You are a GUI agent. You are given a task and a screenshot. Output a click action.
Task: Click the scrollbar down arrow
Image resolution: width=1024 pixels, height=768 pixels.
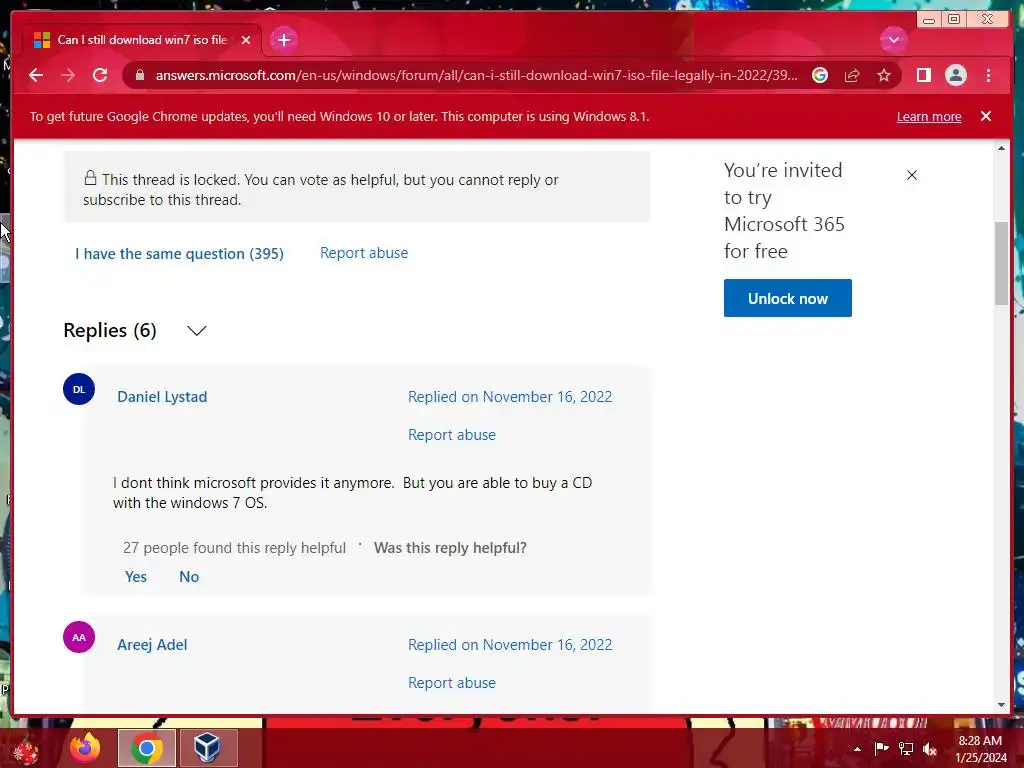pos(1001,705)
